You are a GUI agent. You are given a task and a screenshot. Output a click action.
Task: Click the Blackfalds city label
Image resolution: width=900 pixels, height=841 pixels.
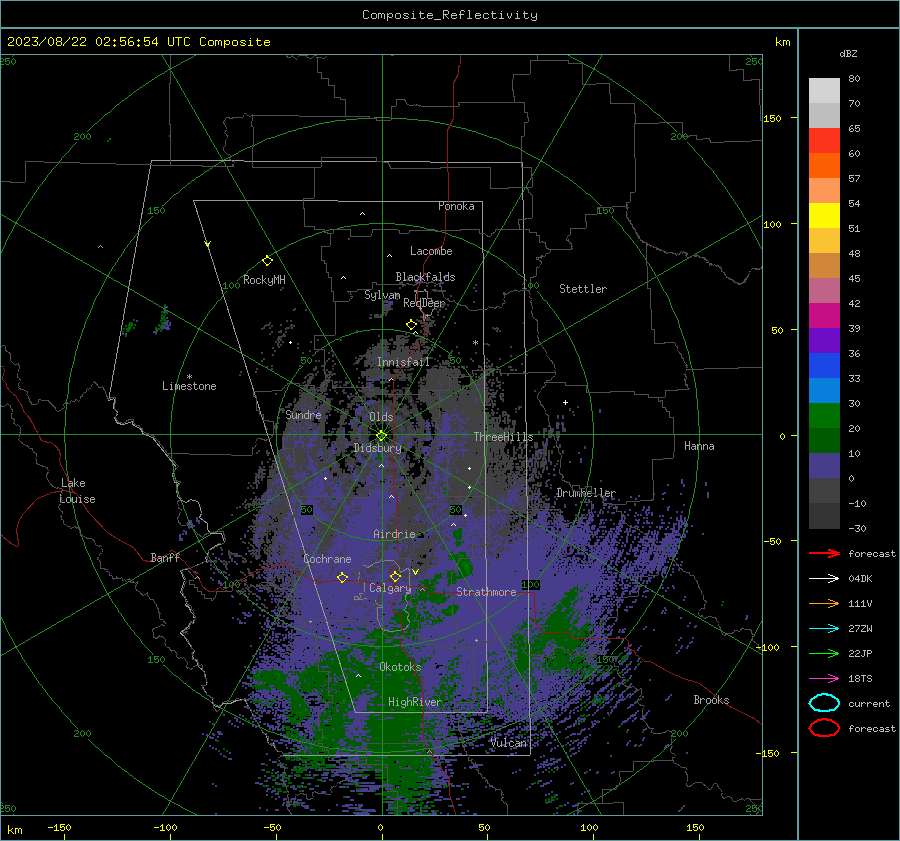pyautogui.click(x=425, y=277)
